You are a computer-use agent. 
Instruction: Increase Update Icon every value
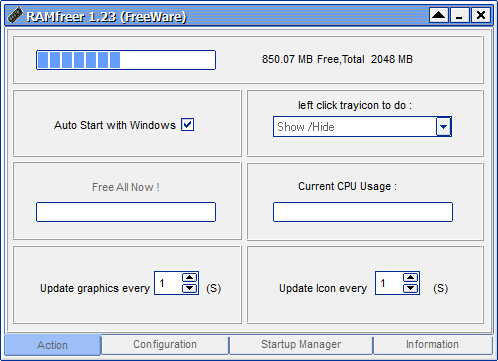[x=410, y=277]
